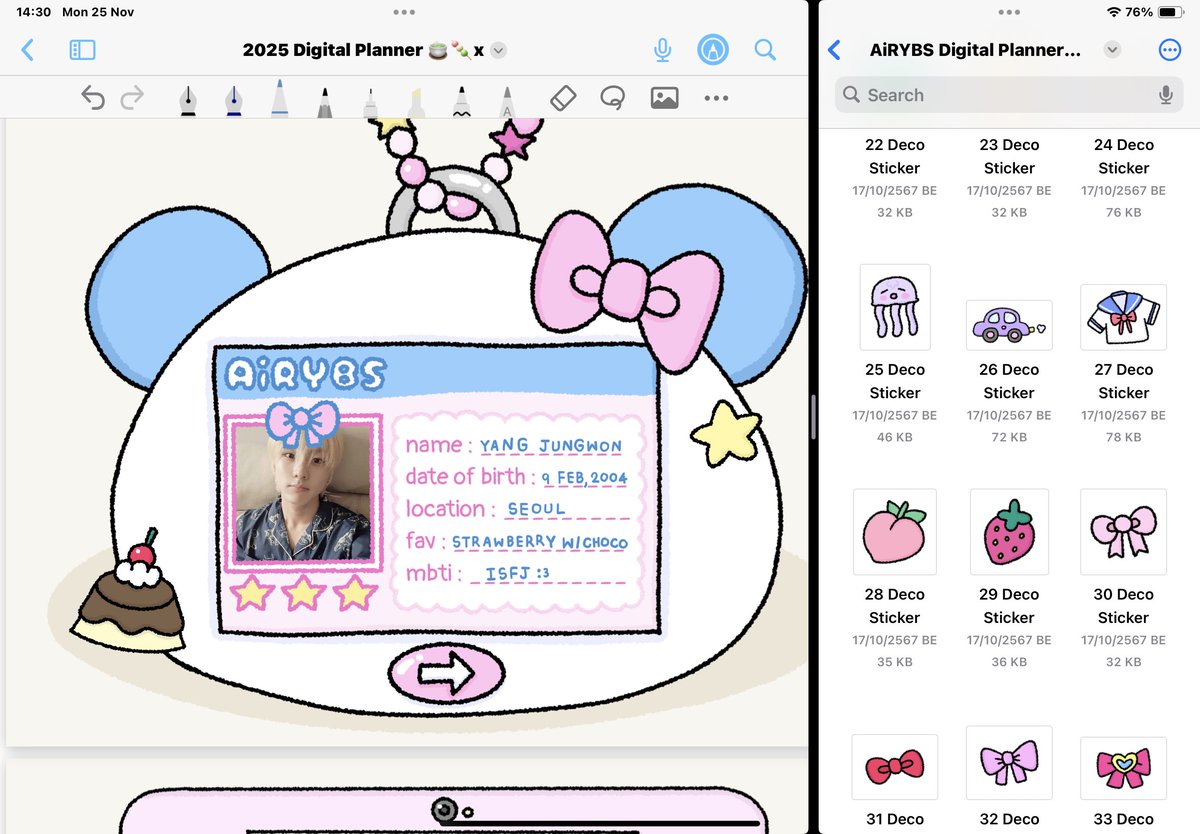
Task: Open multitasking dots above Files window
Action: (x=1009, y=12)
